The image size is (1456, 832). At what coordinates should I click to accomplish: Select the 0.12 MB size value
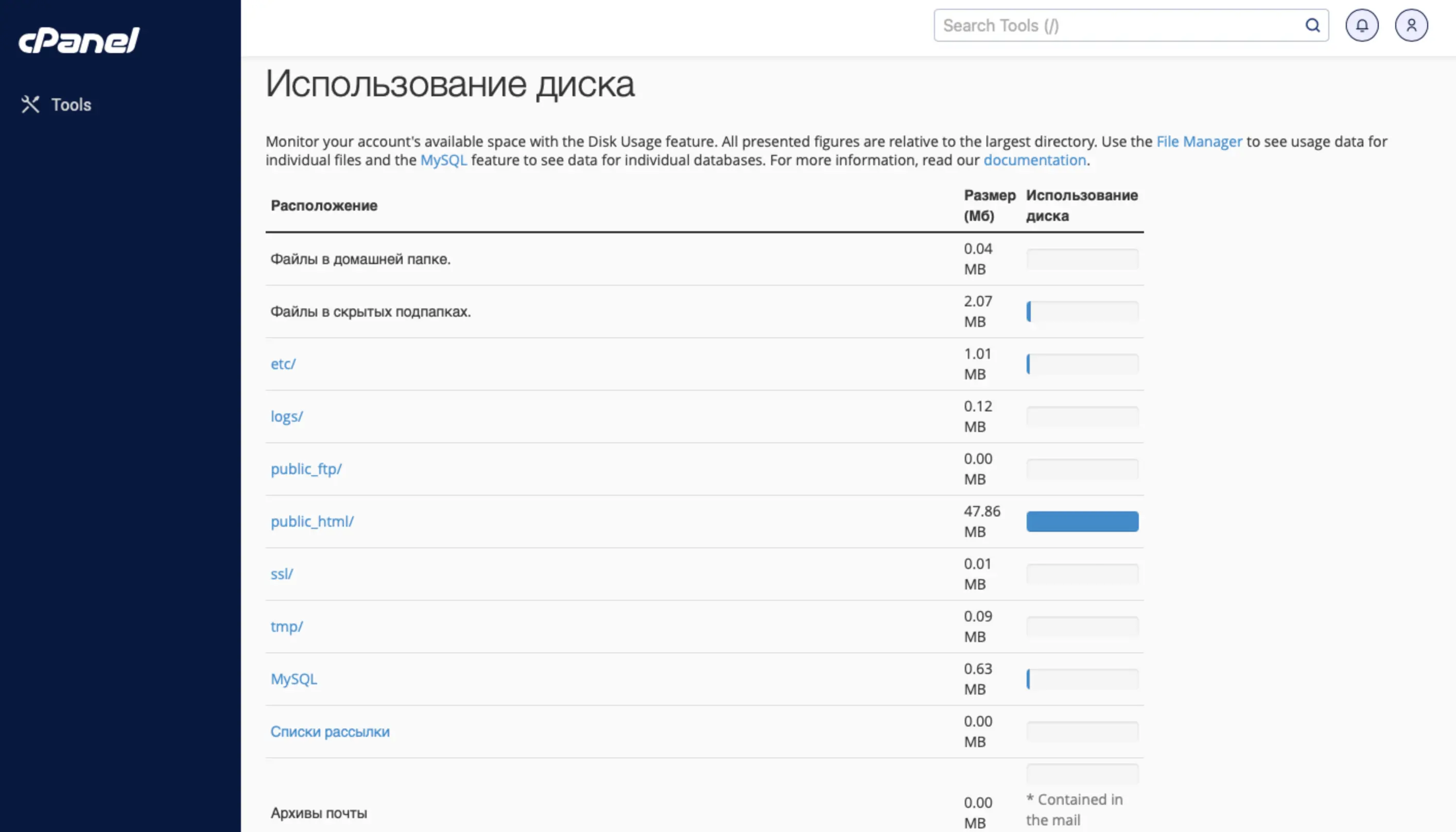[978, 417]
